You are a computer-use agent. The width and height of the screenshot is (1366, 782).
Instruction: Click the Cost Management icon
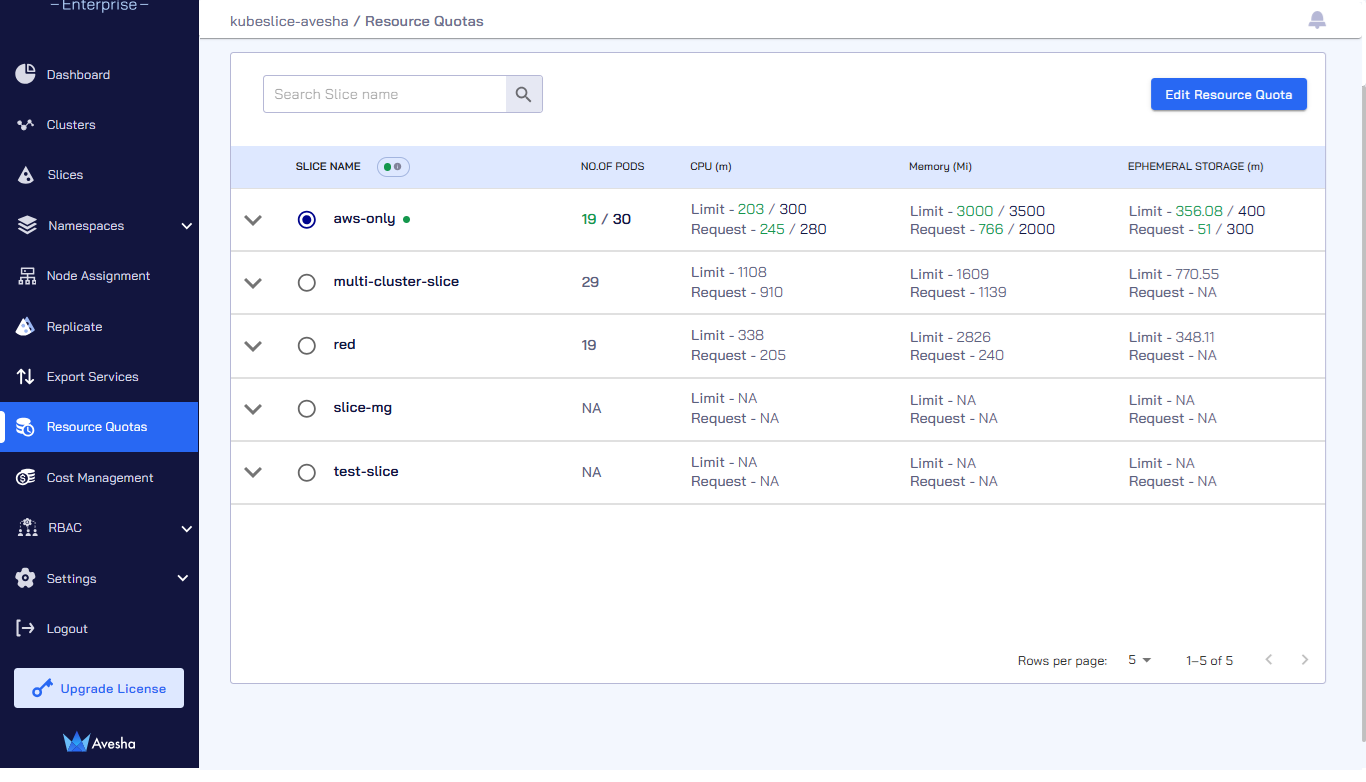pos(26,478)
